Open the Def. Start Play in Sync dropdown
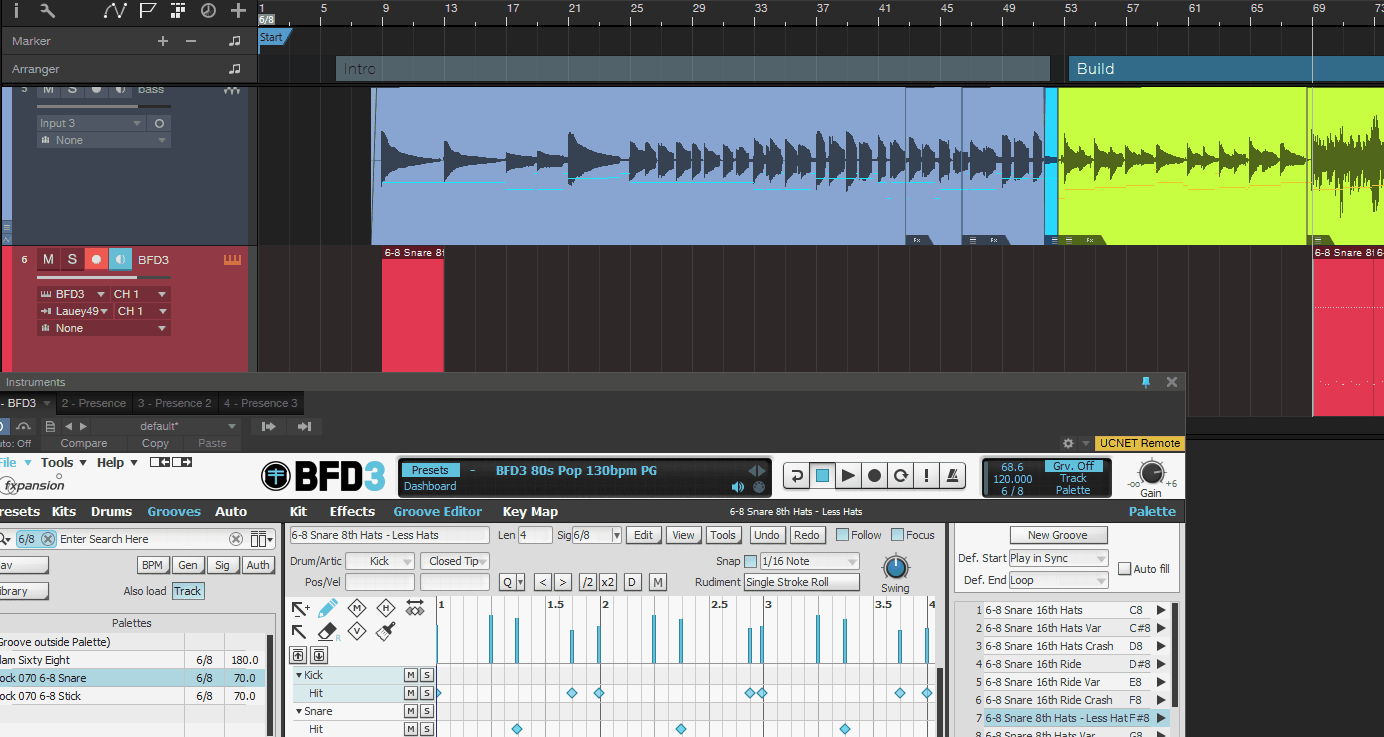 click(x=1058, y=558)
